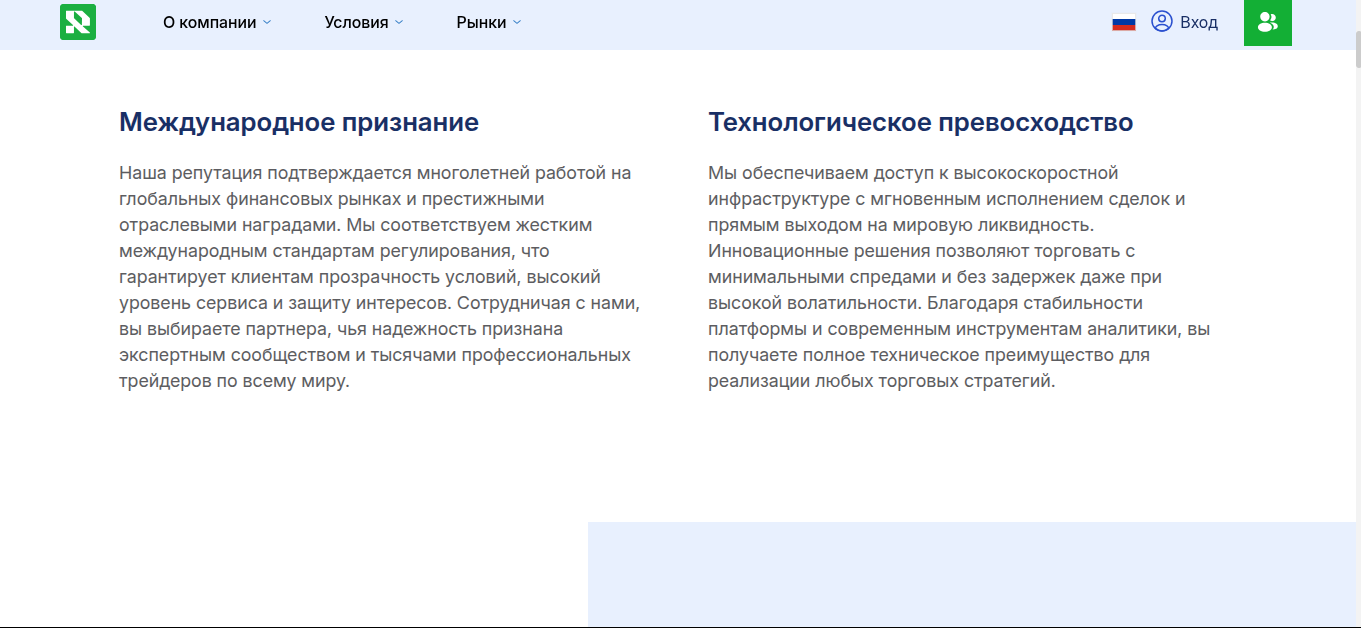Click the Вход login link
This screenshot has width=1361, height=628.
point(1198,23)
